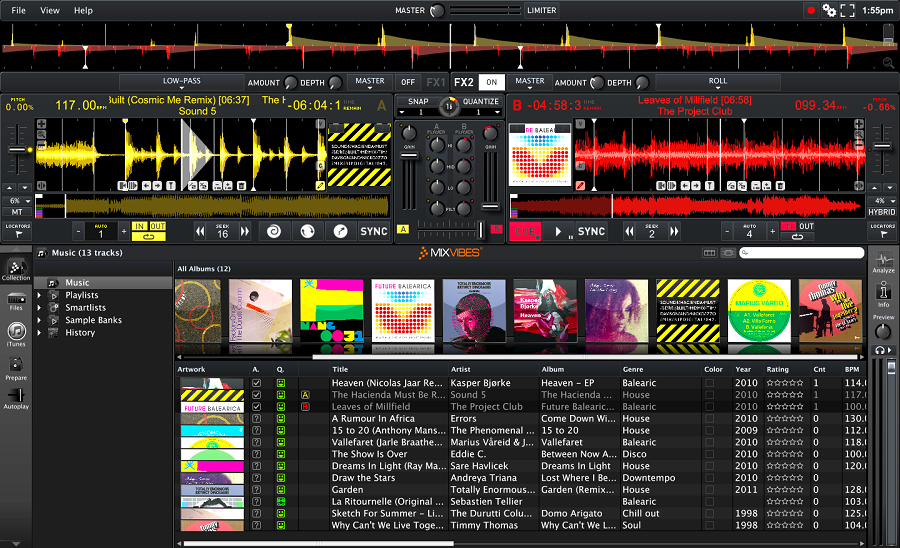Set a locator on deck A
The height and width of the screenshot is (548, 900).
pos(15,230)
